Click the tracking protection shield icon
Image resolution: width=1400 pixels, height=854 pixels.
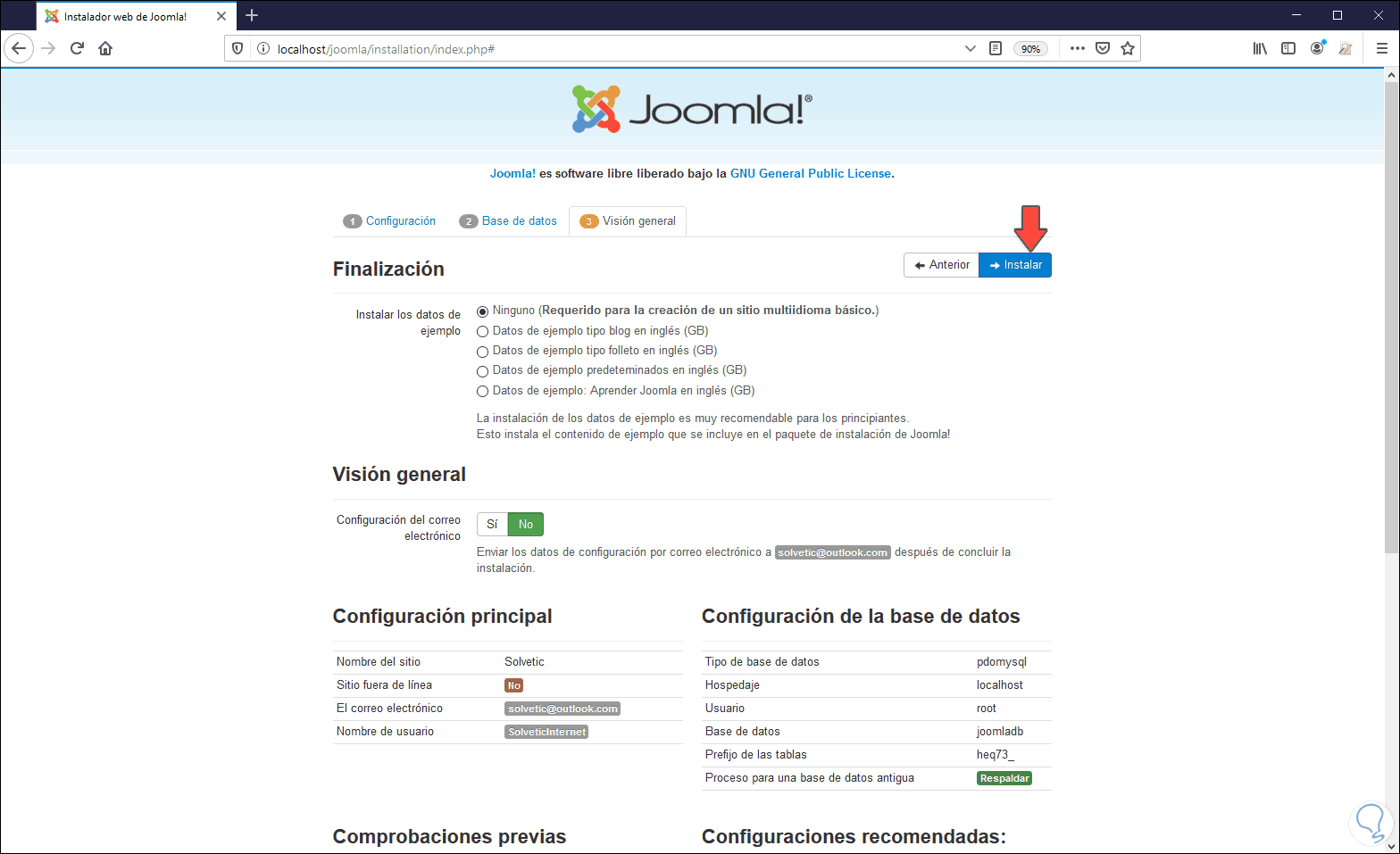click(x=237, y=48)
